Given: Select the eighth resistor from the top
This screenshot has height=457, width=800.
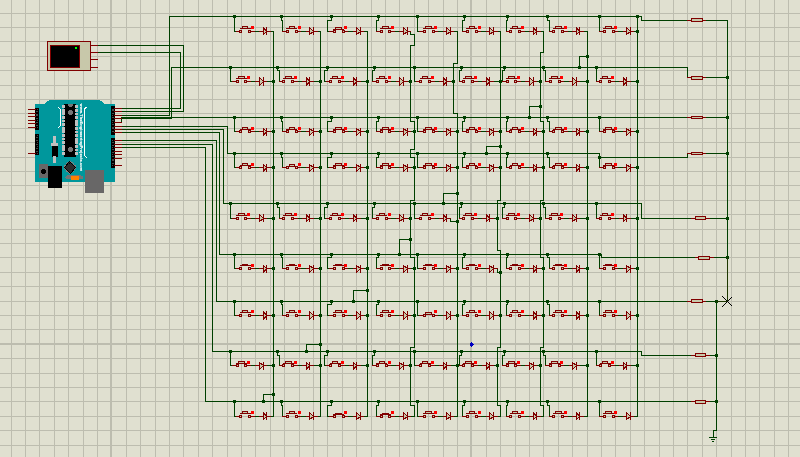Looking at the screenshot, I should click(x=701, y=354).
